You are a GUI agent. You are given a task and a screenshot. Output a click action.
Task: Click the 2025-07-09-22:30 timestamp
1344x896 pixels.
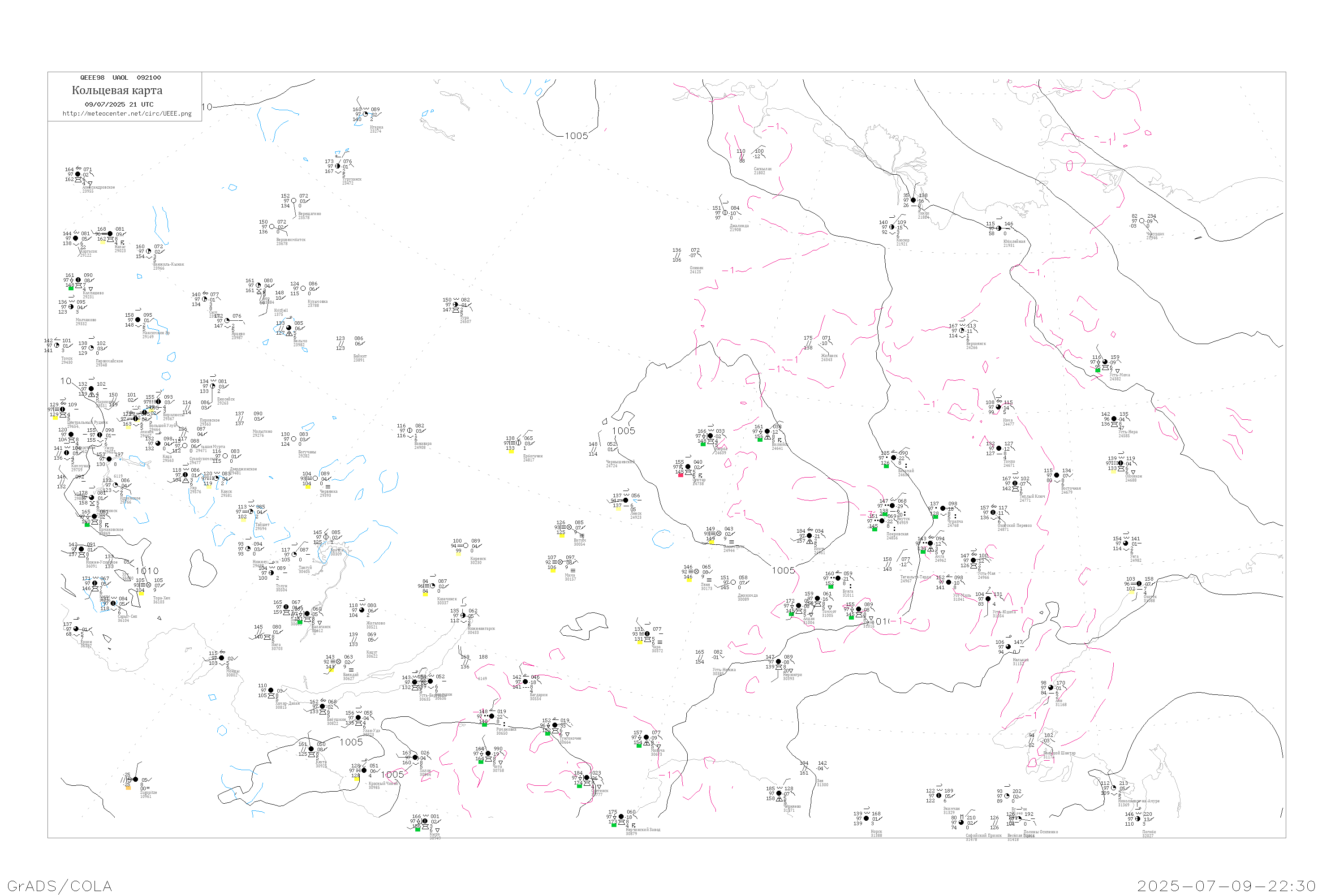1226,886
